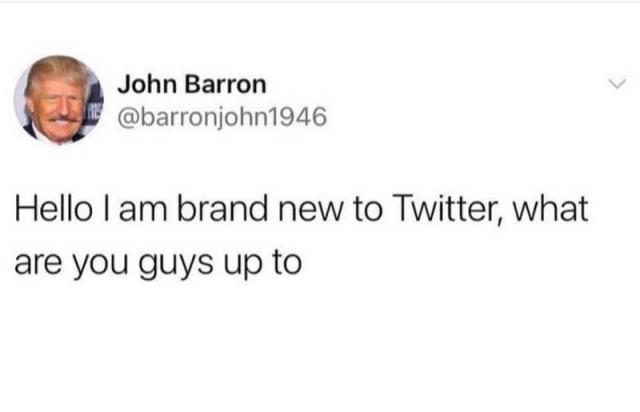The image size is (640, 412).
Task: Click the tweet line "are you guys up to"
Action: [x=158, y=263]
